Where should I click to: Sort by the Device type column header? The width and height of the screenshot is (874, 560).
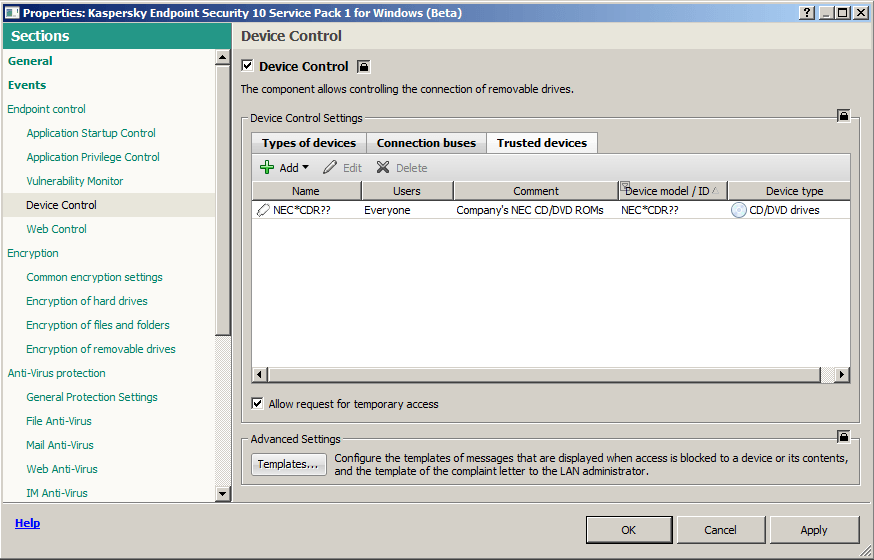click(789, 191)
